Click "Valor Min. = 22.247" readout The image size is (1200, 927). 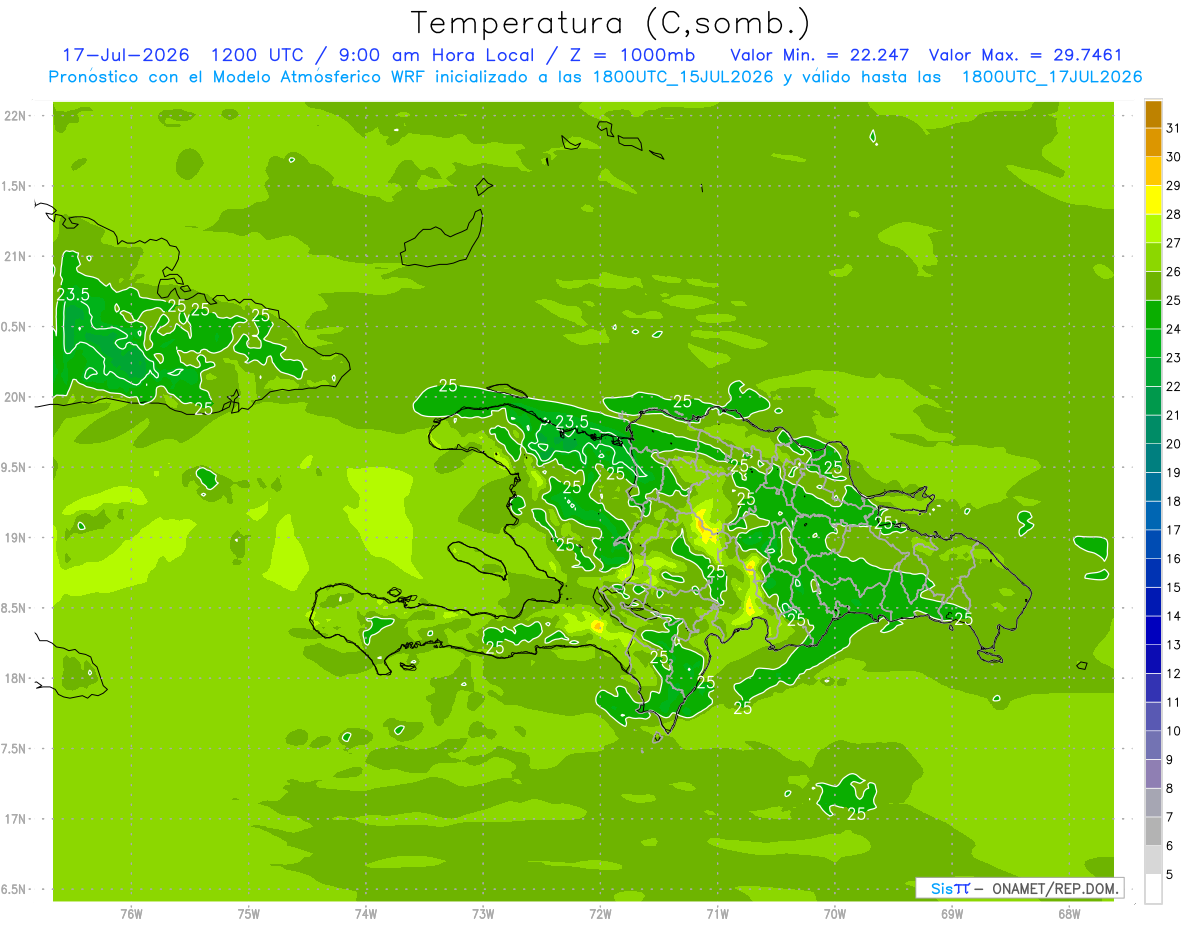tap(820, 54)
